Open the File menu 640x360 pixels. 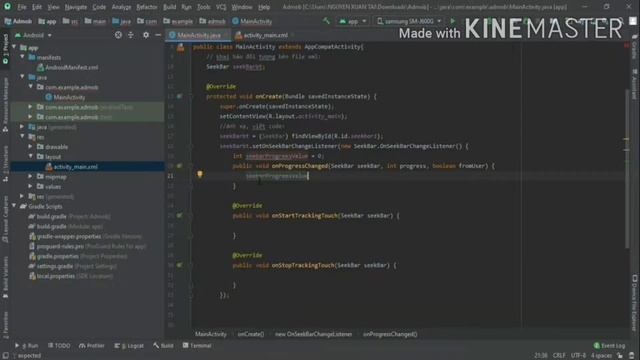(x=22, y=7)
